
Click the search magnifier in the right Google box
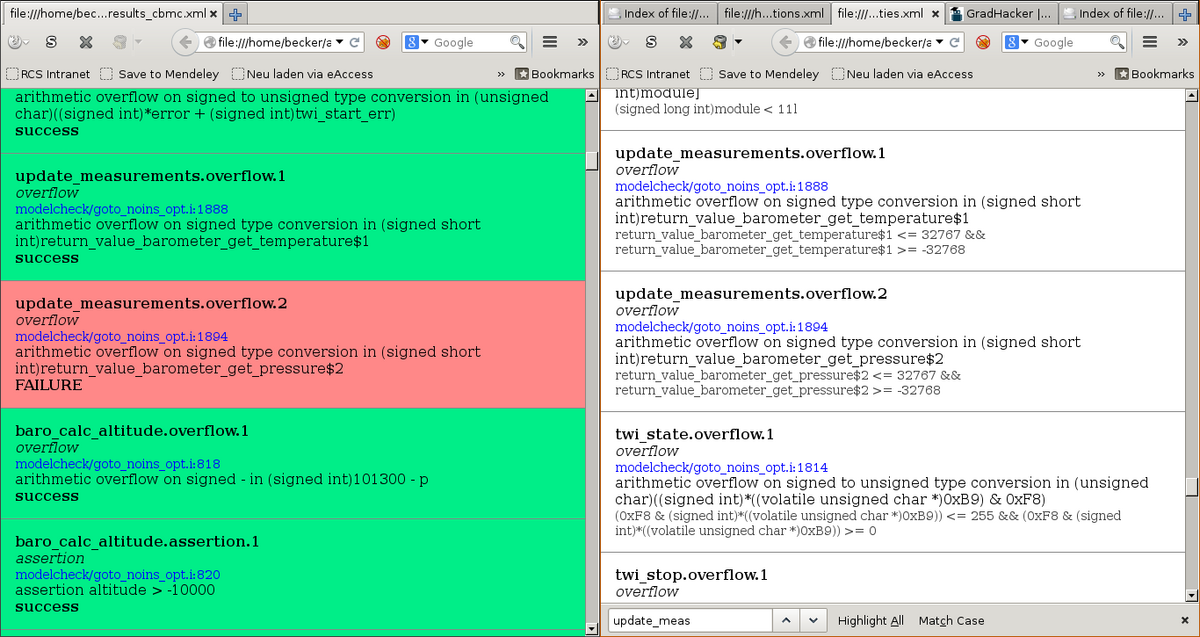(1117, 42)
